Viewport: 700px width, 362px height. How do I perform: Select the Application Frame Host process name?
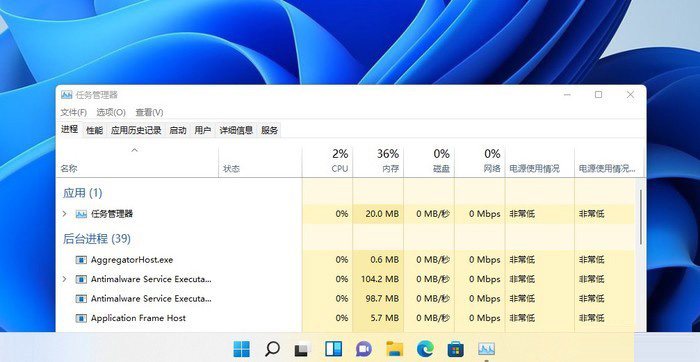tap(138, 318)
